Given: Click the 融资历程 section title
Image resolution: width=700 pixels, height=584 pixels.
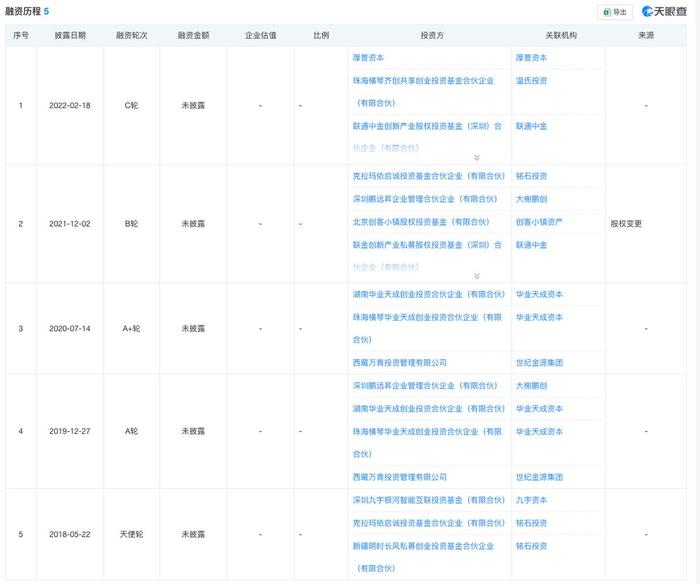Looking at the screenshot, I should 23,12.
